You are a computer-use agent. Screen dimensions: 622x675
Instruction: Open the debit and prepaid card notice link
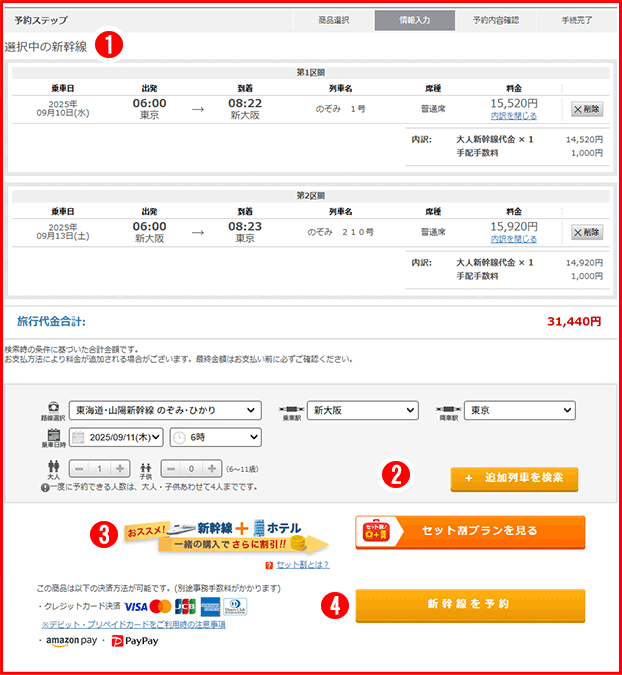[133, 624]
